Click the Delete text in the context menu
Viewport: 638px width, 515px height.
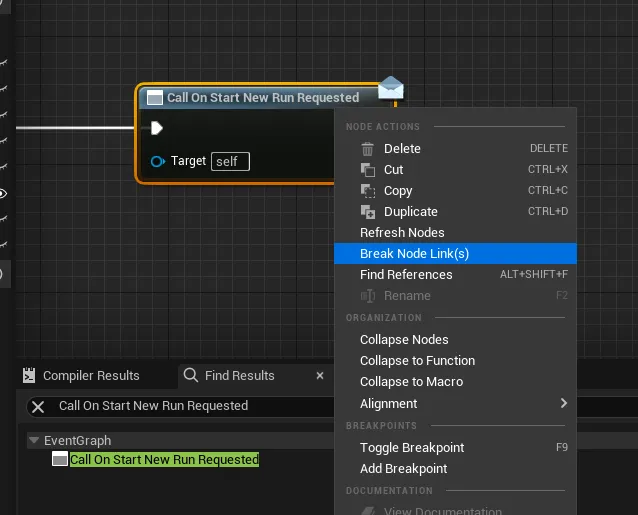click(x=402, y=148)
